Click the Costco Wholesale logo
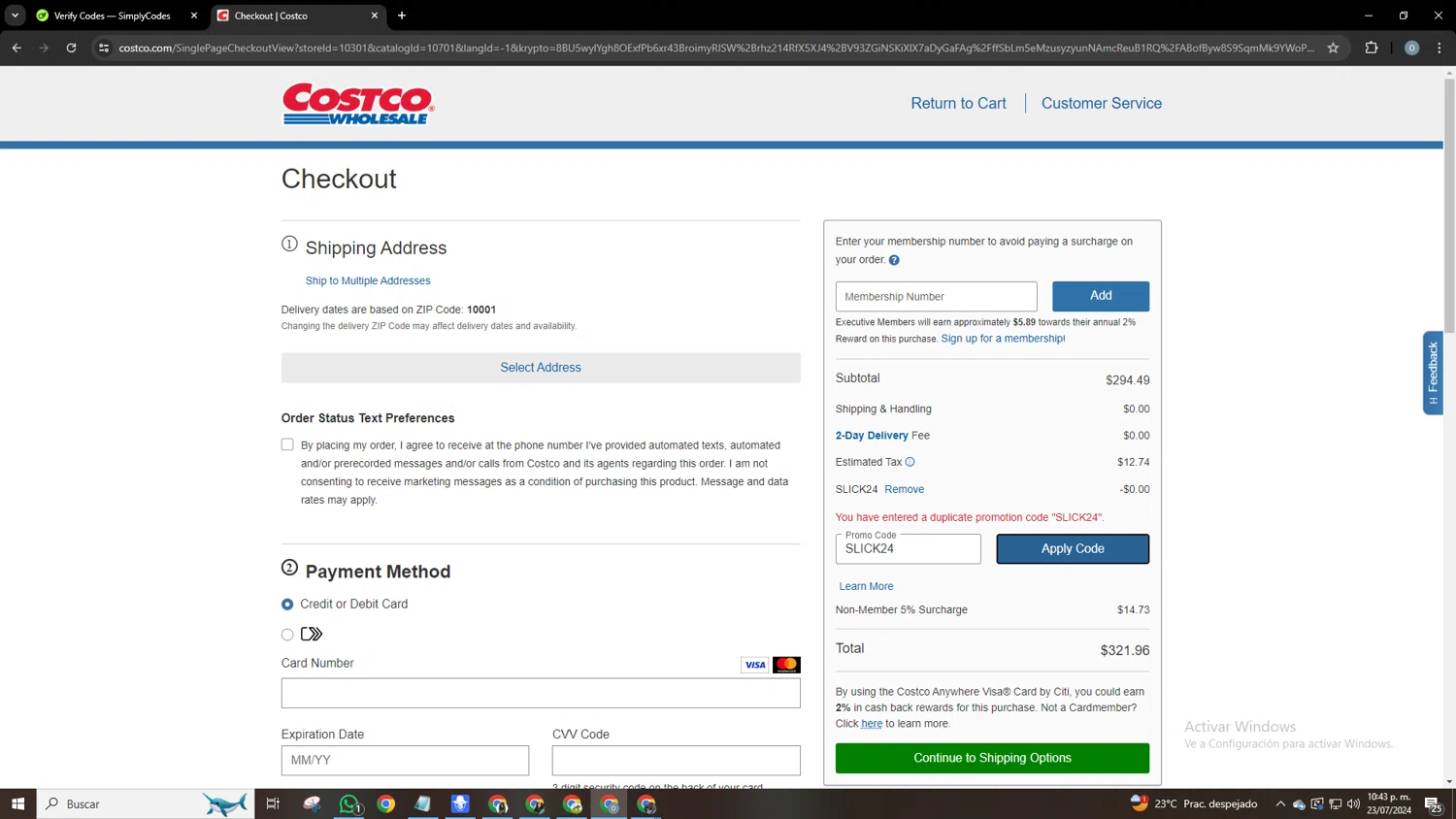The height and width of the screenshot is (819, 1456). [358, 104]
